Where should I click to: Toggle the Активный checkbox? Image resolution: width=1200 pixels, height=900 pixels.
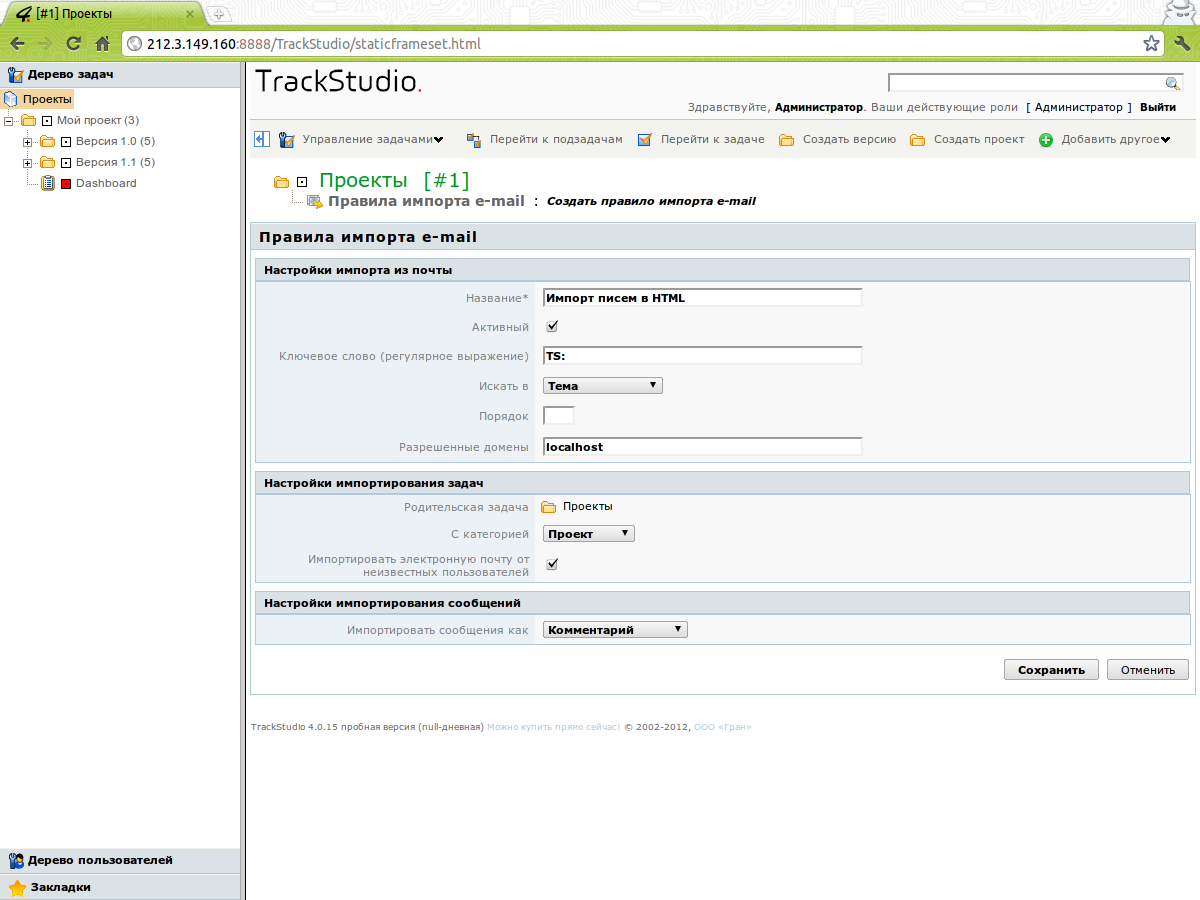552,326
